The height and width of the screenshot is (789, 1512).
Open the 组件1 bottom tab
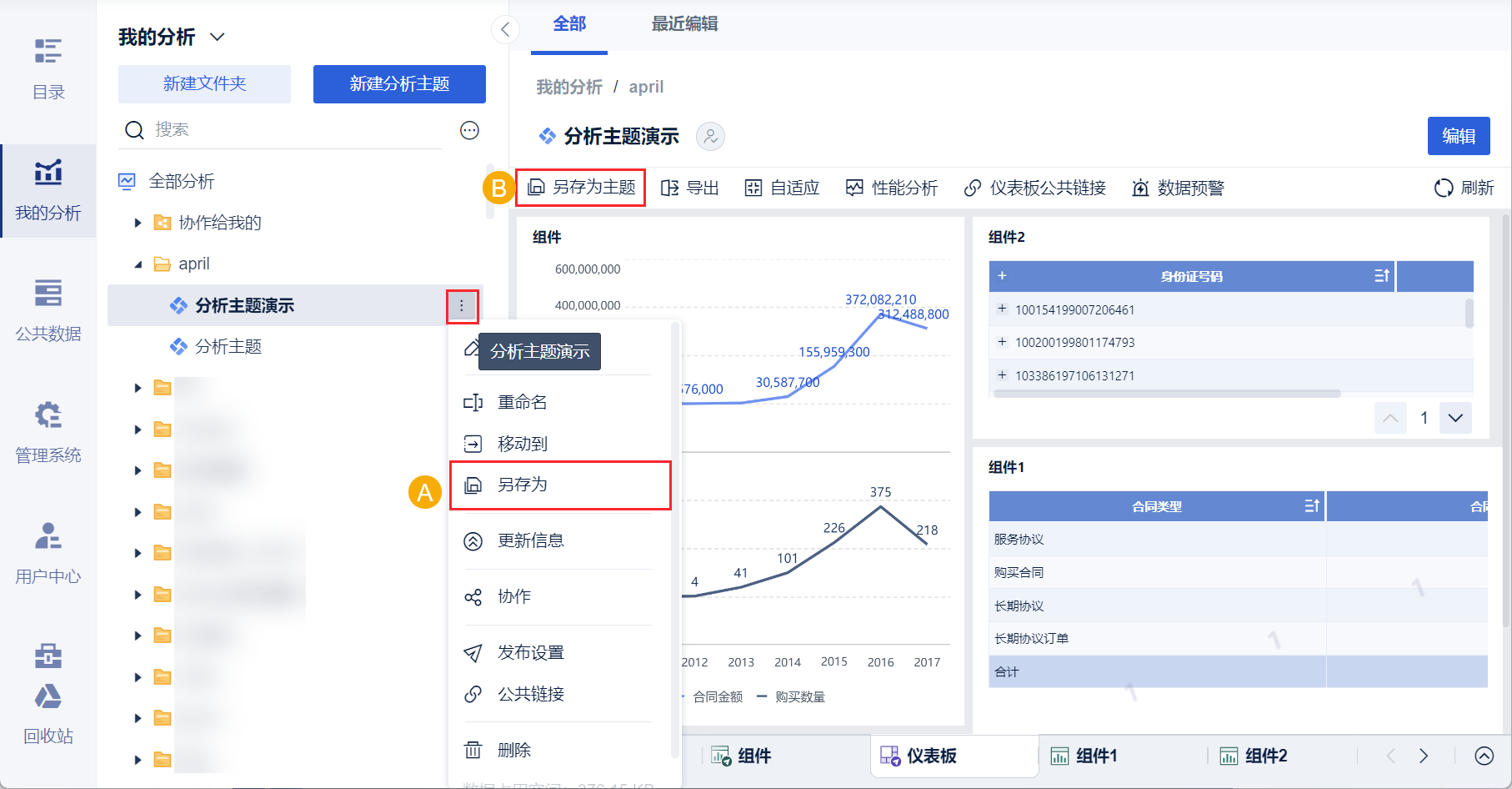(1084, 756)
